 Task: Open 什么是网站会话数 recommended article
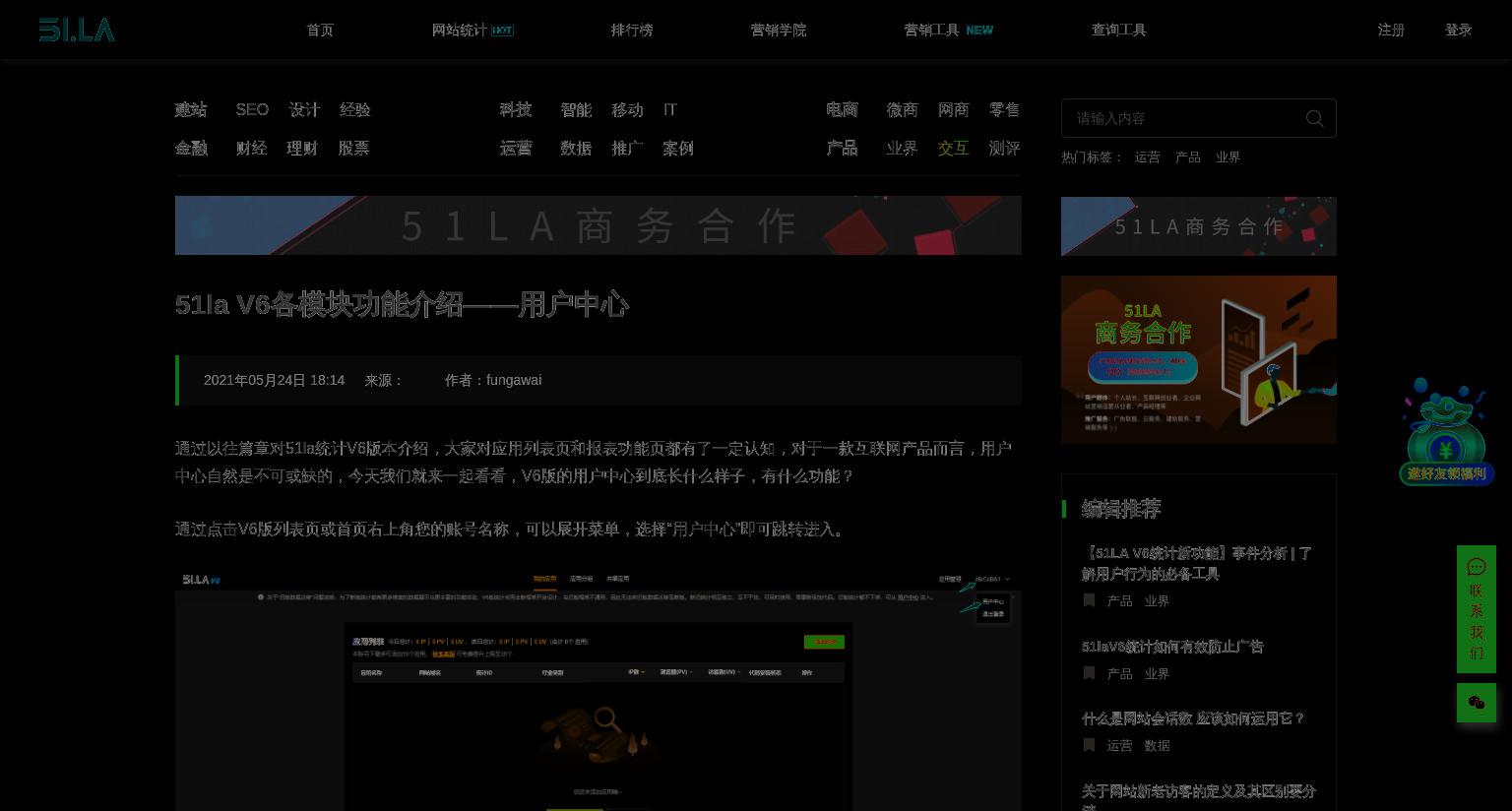pyautogui.click(x=1193, y=718)
